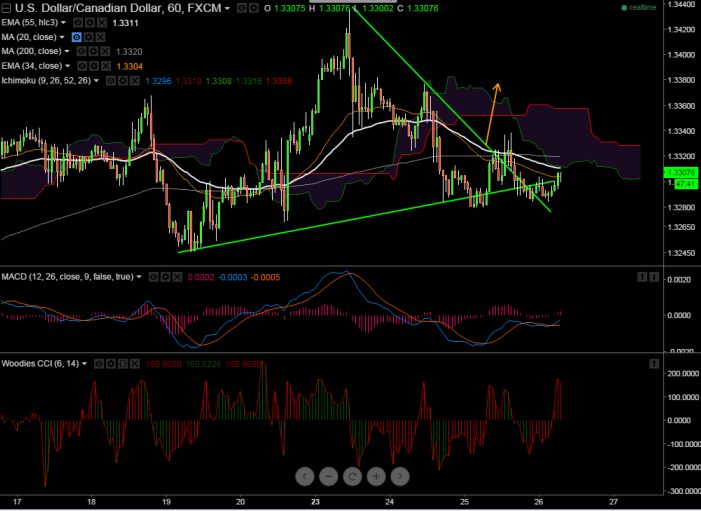Hide the EMA (55, hlc3) indicator
The image size is (701, 511).
(x=78, y=22)
